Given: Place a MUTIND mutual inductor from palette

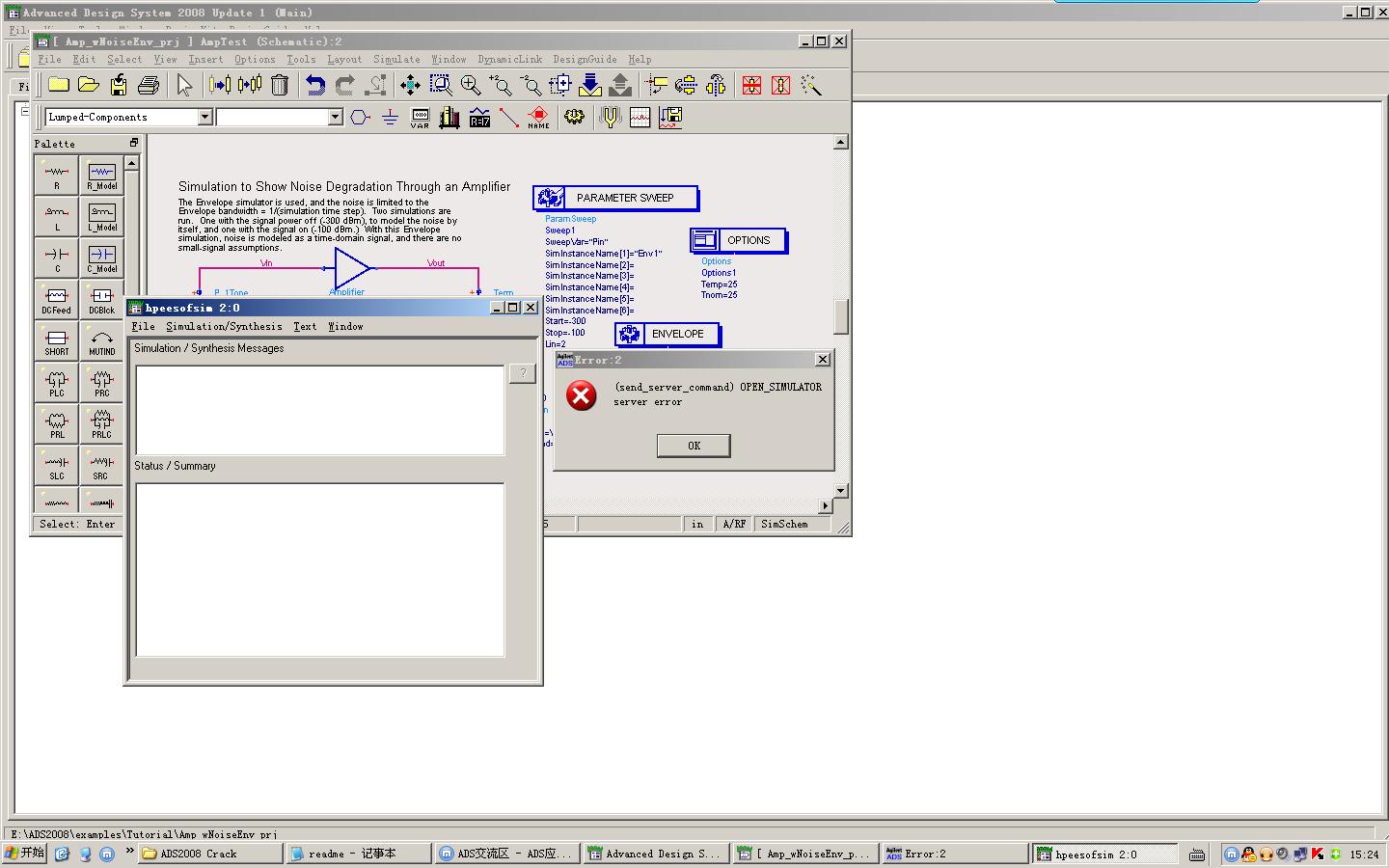Looking at the screenshot, I should click(x=101, y=340).
